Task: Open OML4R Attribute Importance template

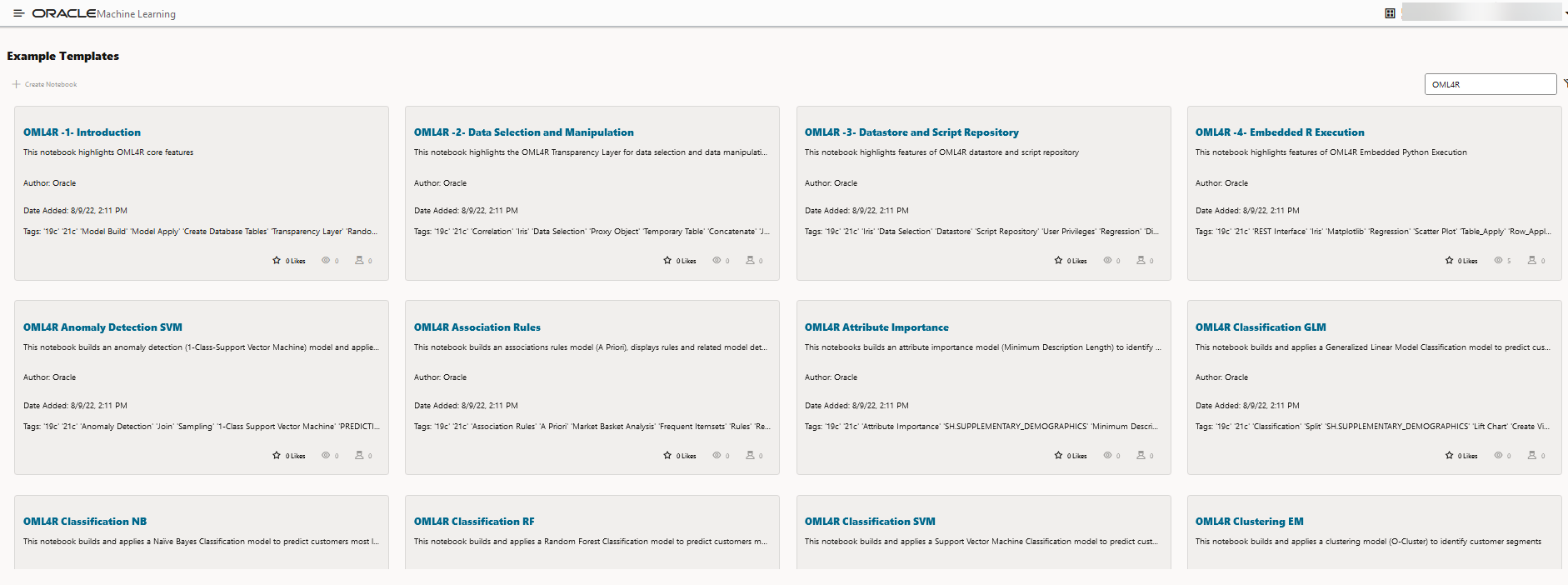Action: click(876, 327)
